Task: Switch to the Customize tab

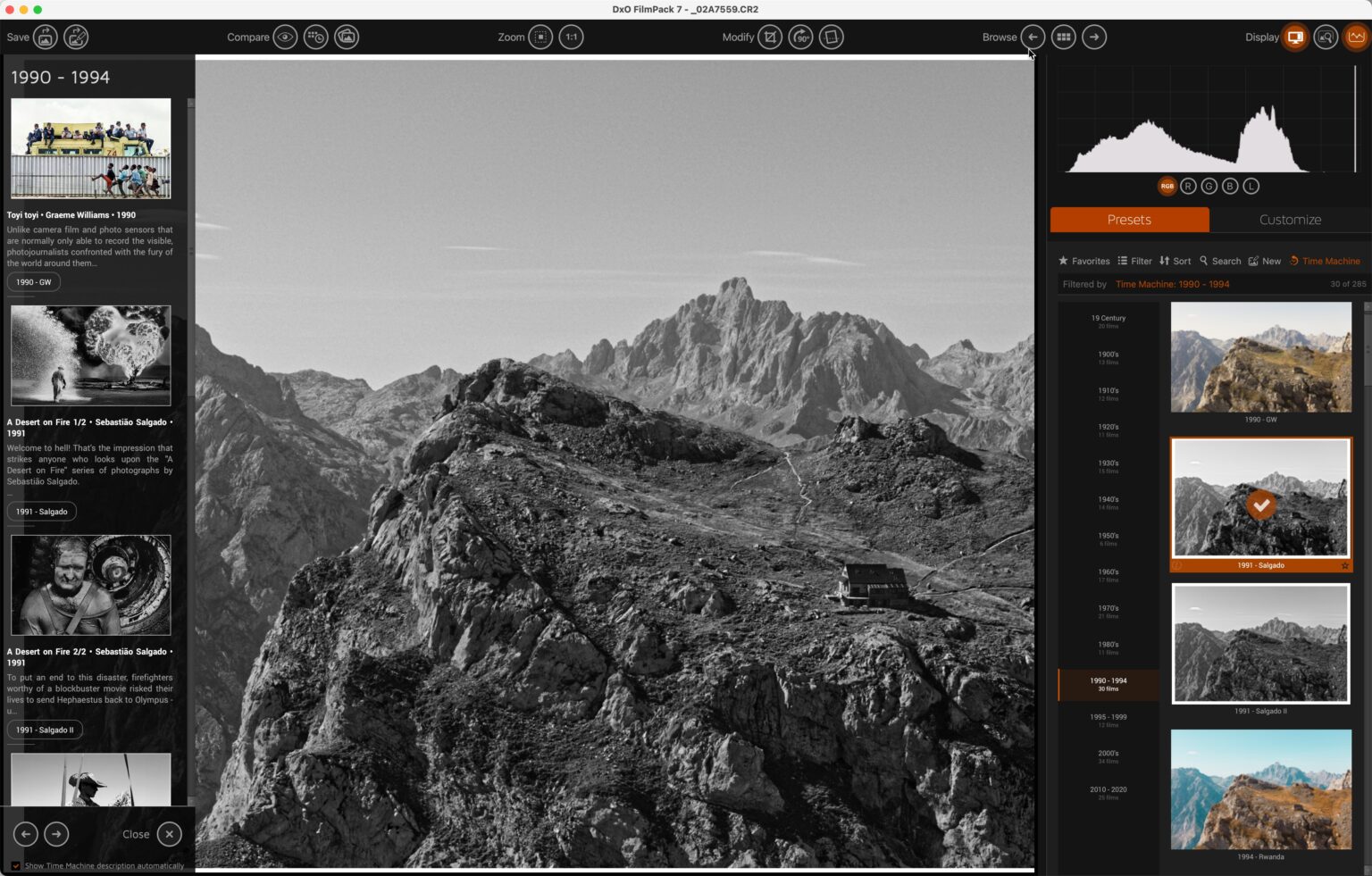Action: tap(1290, 220)
